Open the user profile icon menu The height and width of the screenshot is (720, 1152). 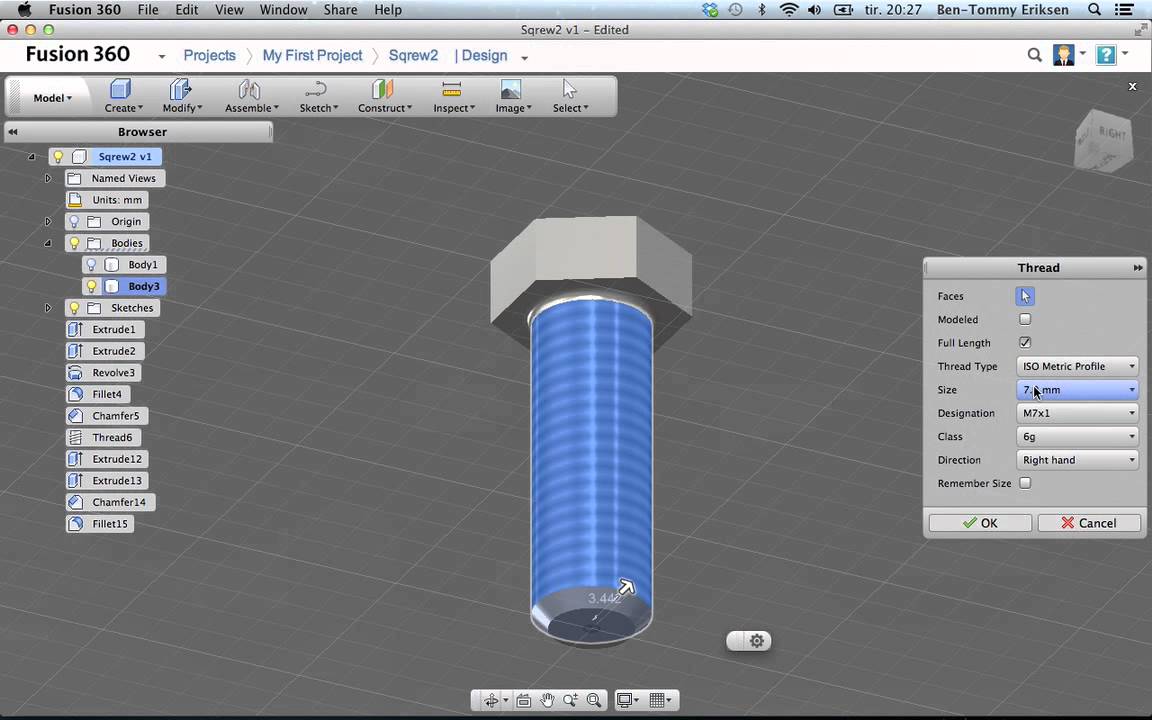tap(1068, 54)
